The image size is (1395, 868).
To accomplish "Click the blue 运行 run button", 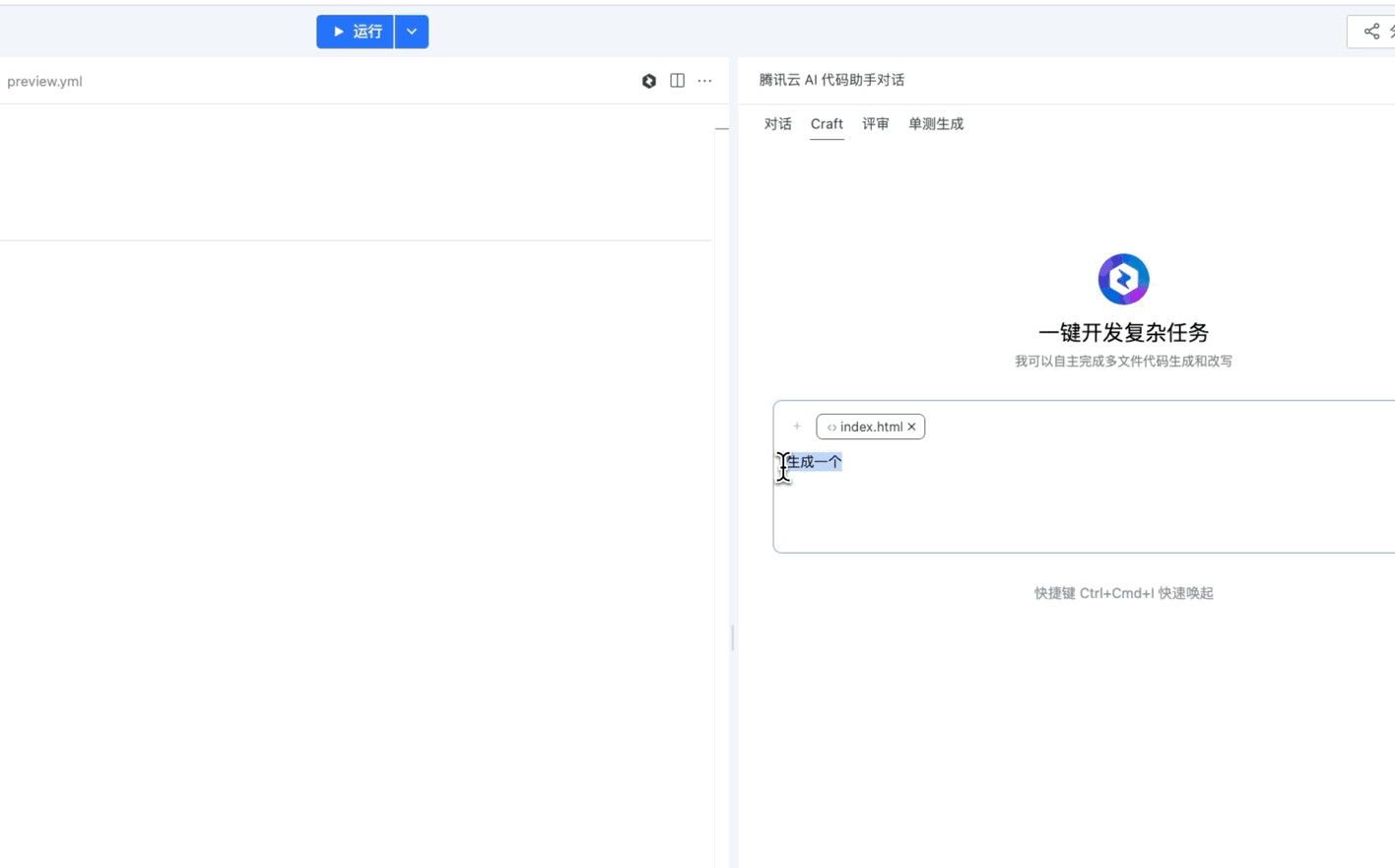I will click(355, 32).
